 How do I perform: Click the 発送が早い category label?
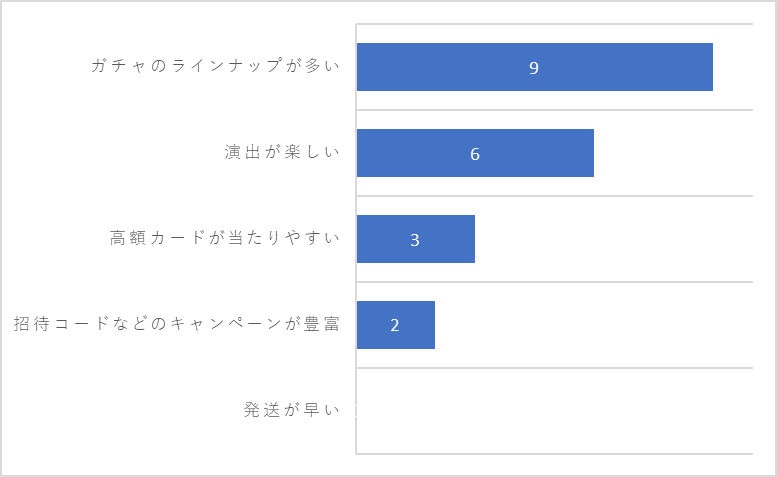tap(291, 410)
